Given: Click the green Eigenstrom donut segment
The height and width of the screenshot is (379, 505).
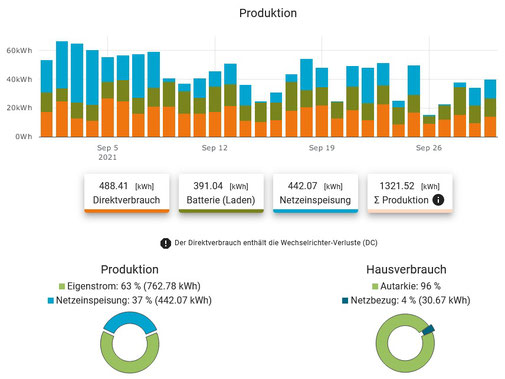Looking at the screenshot, I should 130,366.
